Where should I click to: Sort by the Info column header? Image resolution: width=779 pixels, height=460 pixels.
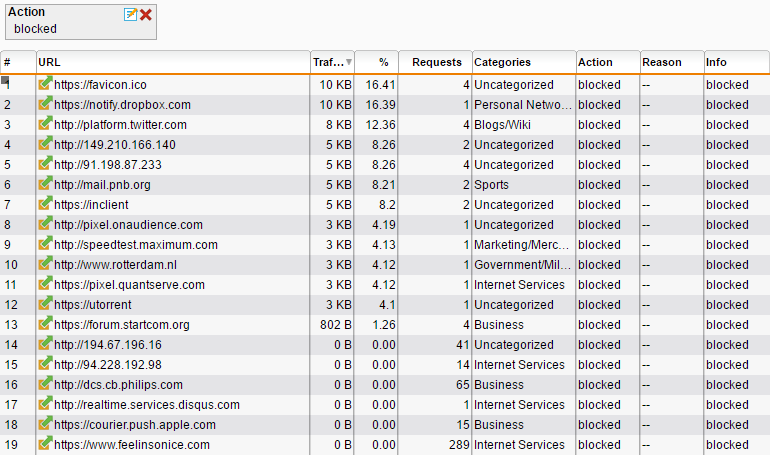click(x=737, y=62)
